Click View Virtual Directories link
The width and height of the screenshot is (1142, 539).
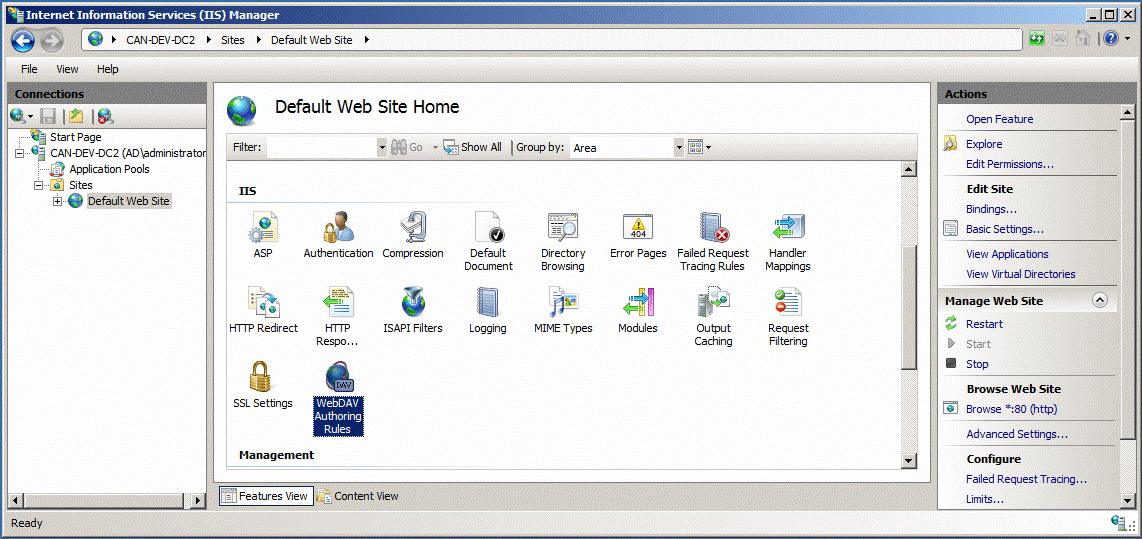[x=1020, y=274]
